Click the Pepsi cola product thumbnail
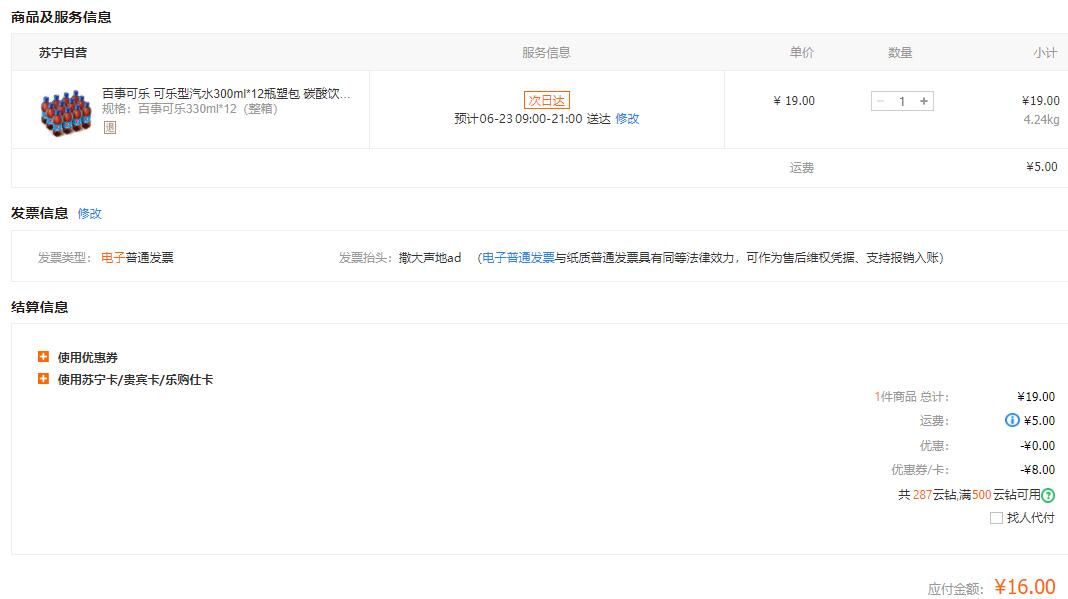This screenshot has height=599, width=1068. (x=66, y=113)
